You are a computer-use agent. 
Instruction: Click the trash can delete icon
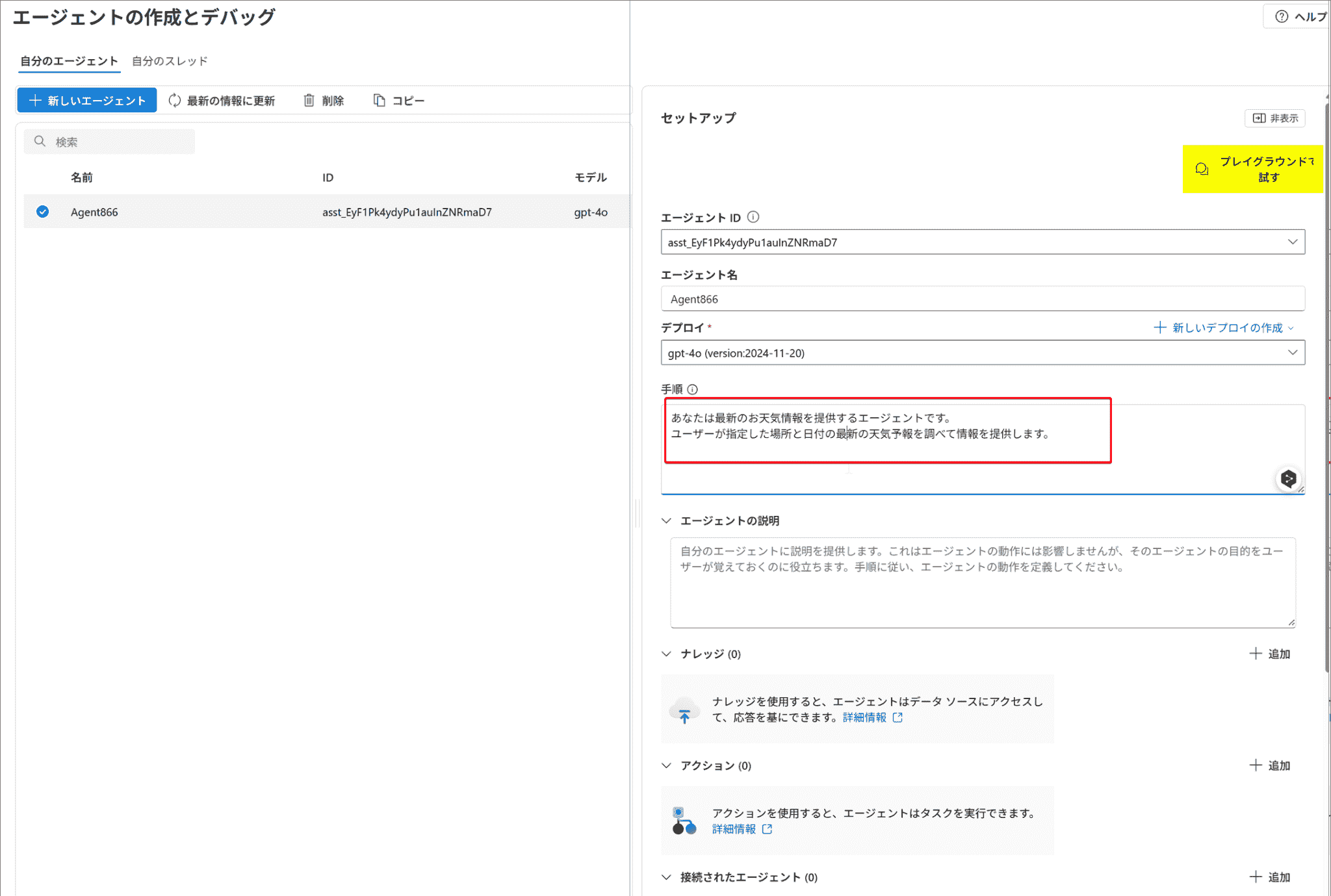[309, 101]
